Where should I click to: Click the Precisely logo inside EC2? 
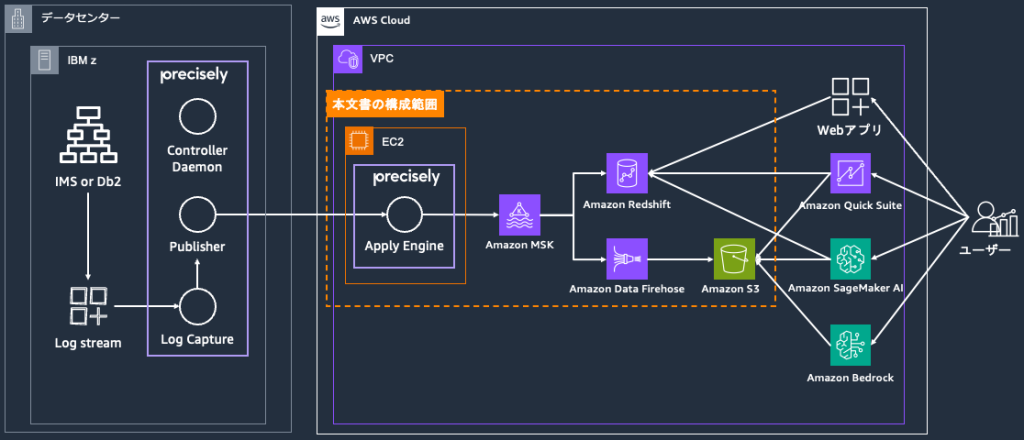click(406, 178)
